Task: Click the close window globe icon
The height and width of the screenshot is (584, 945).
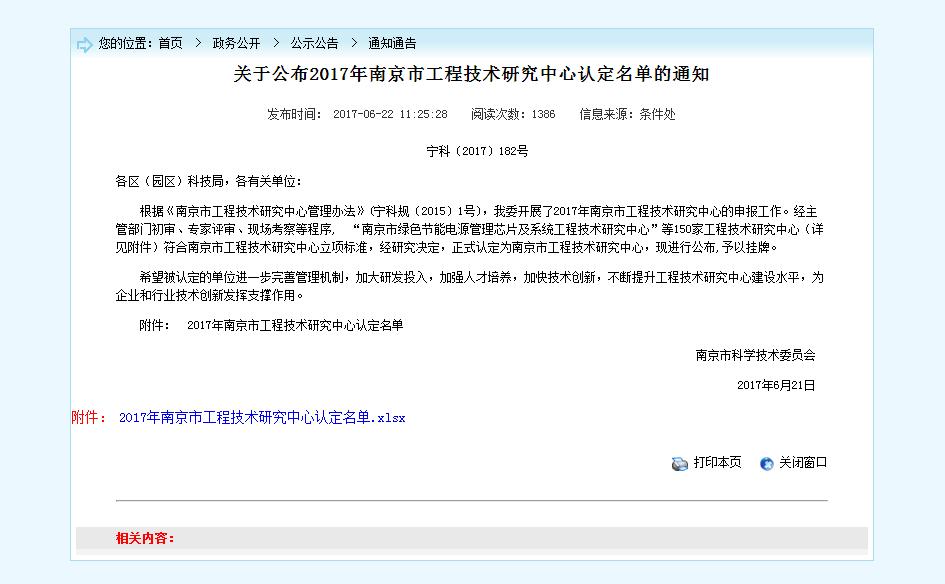Action: pos(767,463)
